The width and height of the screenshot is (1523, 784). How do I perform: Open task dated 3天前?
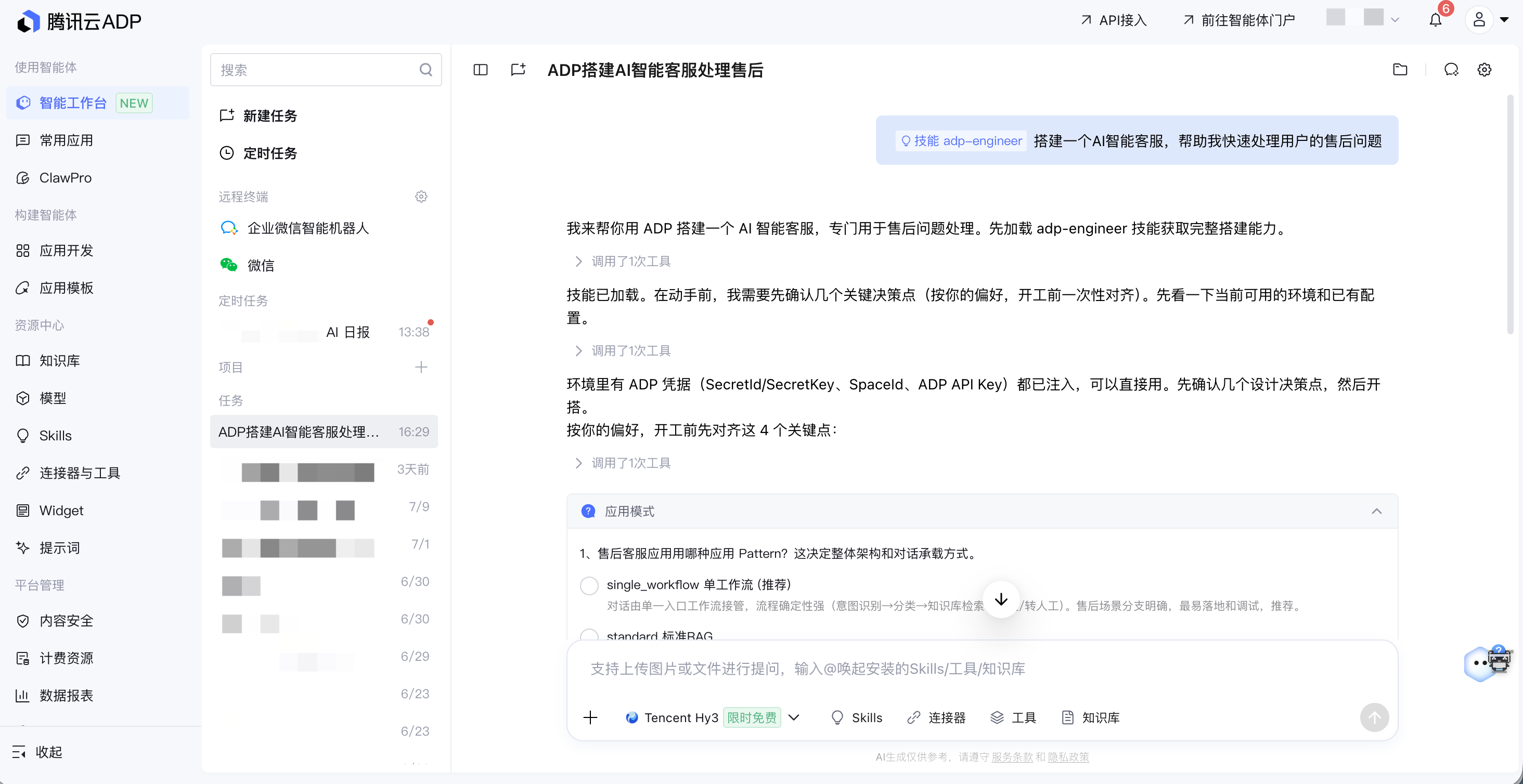[324, 469]
